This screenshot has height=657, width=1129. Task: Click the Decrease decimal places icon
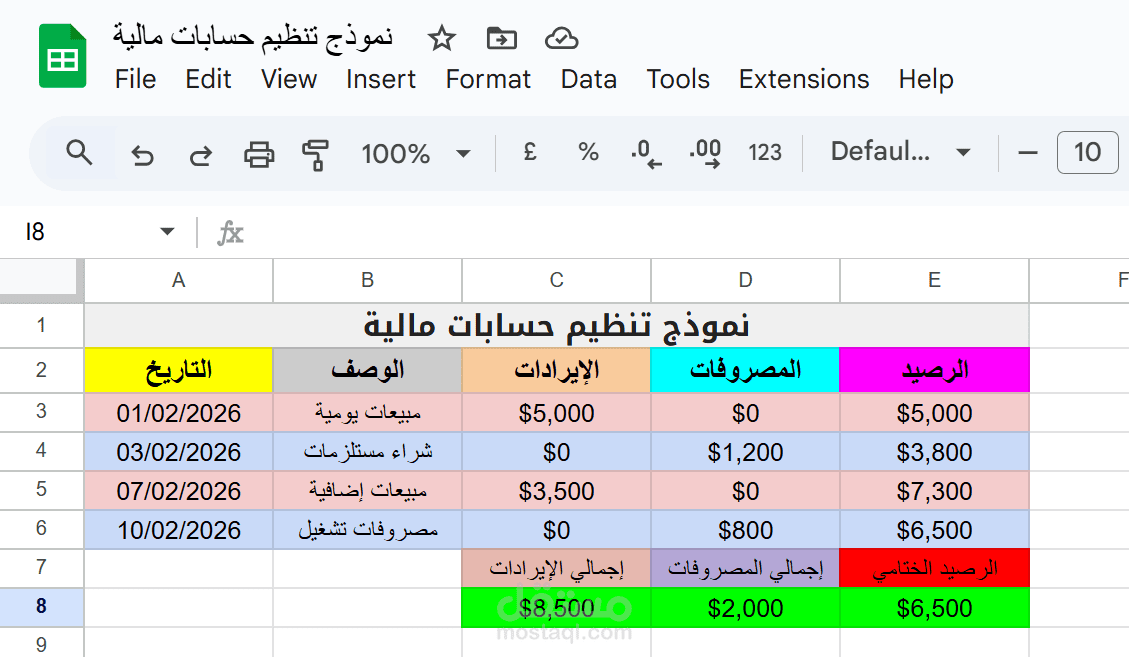pos(645,153)
